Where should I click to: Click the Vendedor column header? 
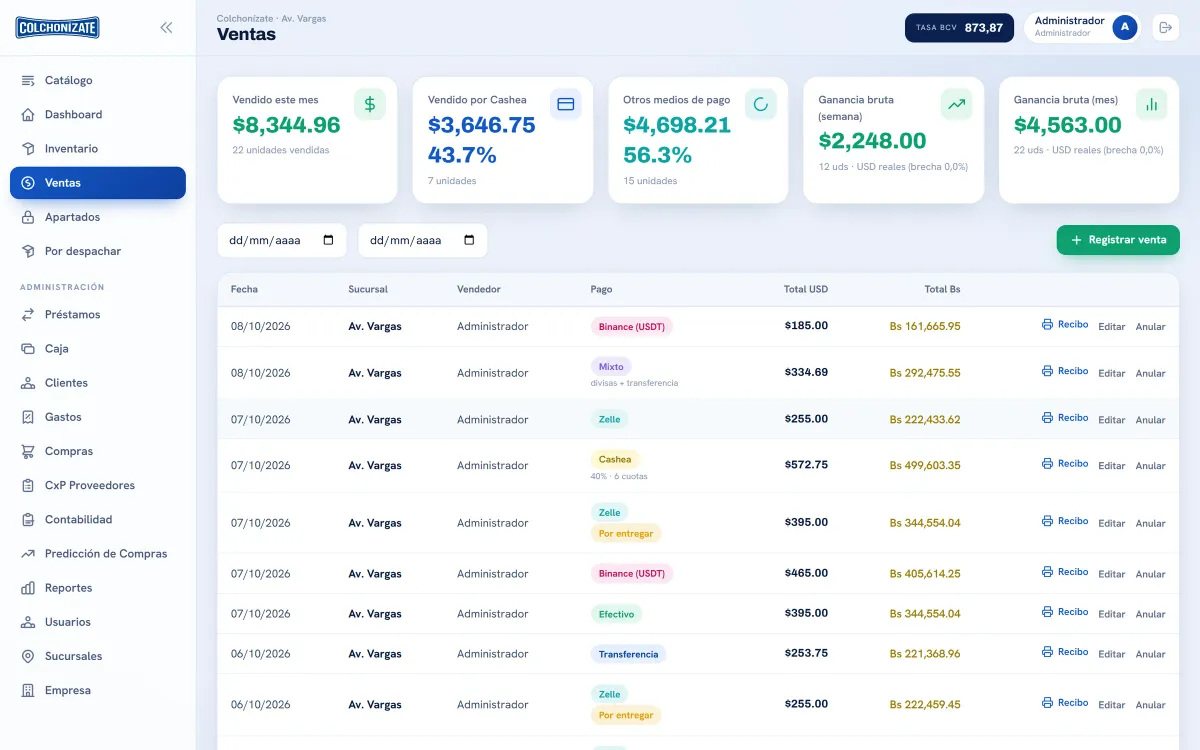(479, 289)
